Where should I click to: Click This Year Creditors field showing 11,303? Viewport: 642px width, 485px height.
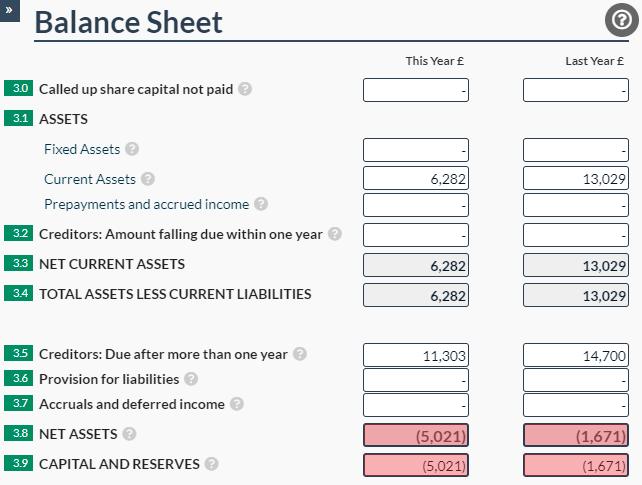pyautogui.click(x=415, y=355)
